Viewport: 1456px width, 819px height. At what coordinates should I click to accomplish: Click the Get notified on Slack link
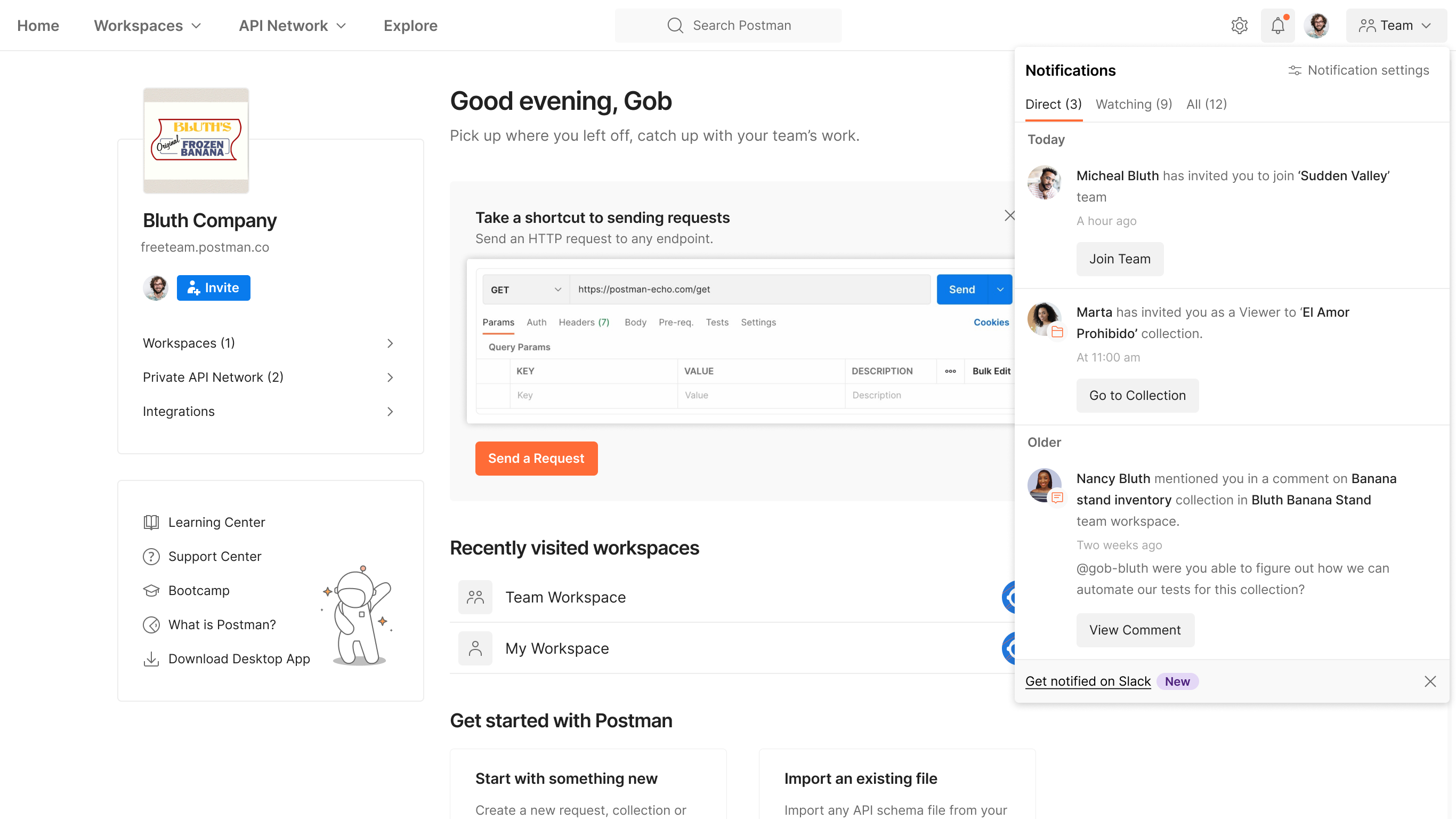pyautogui.click(x=1088, y=681)
